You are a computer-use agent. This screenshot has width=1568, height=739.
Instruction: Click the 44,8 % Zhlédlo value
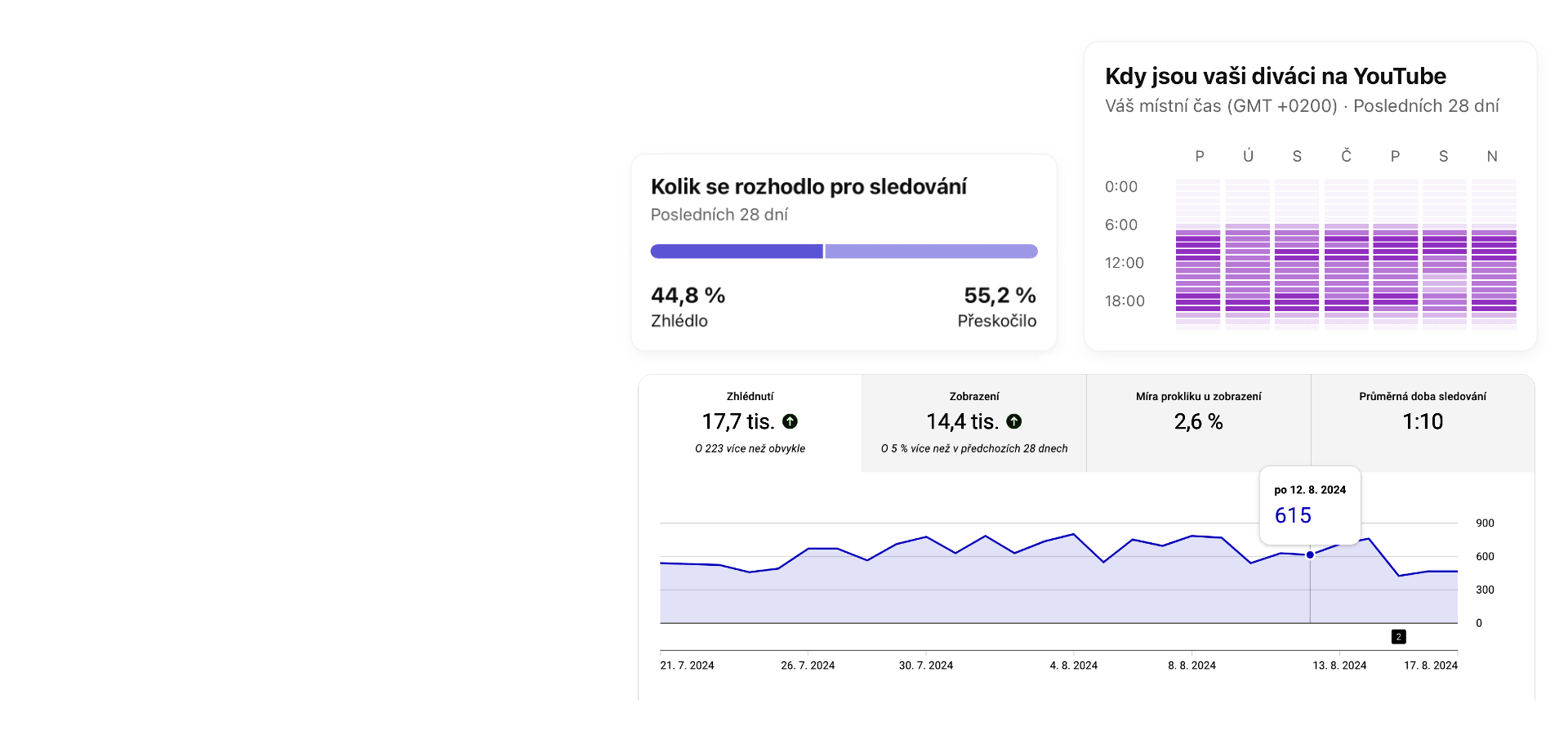(688, 296)
